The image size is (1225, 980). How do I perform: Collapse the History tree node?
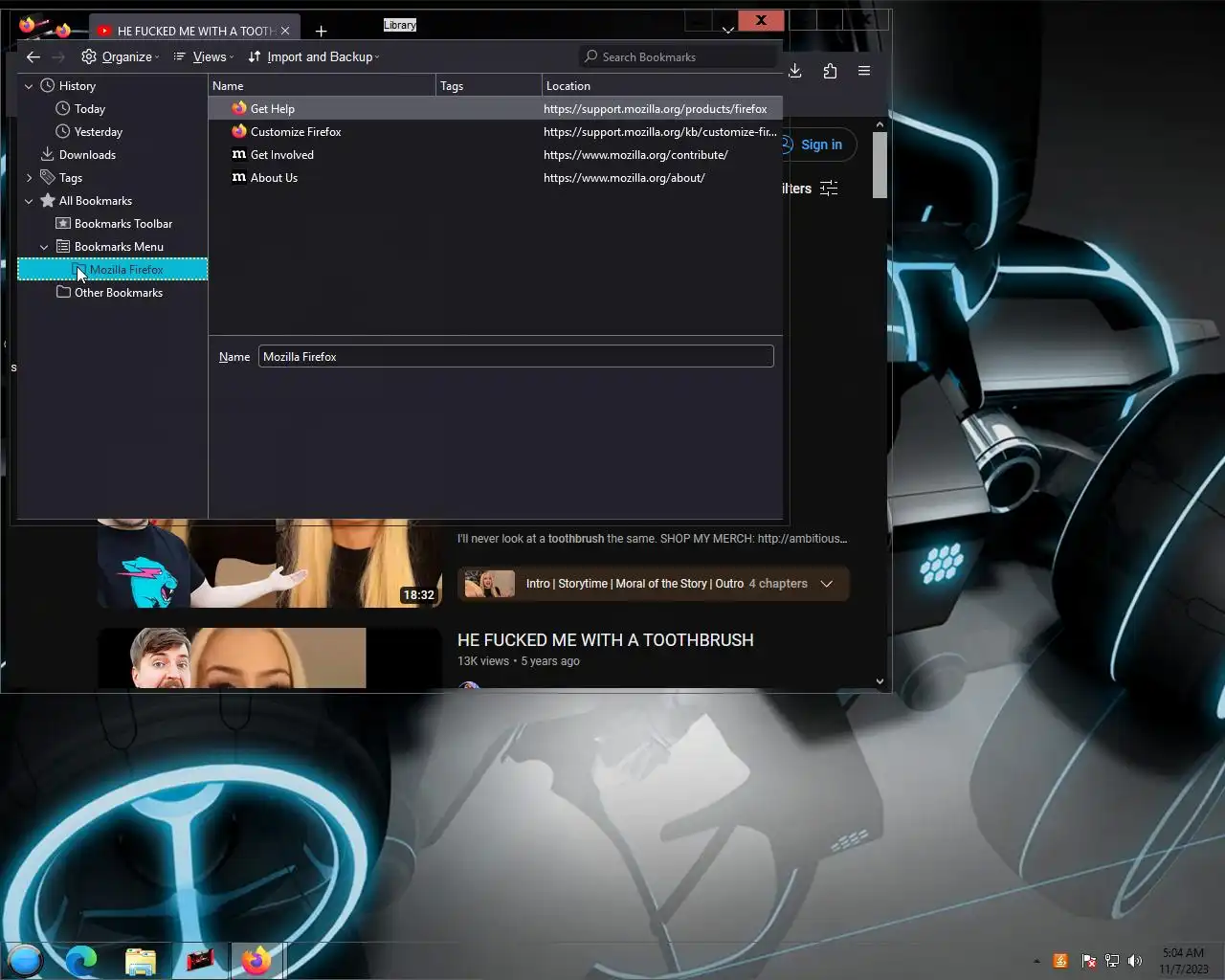(x=29, y=86)
